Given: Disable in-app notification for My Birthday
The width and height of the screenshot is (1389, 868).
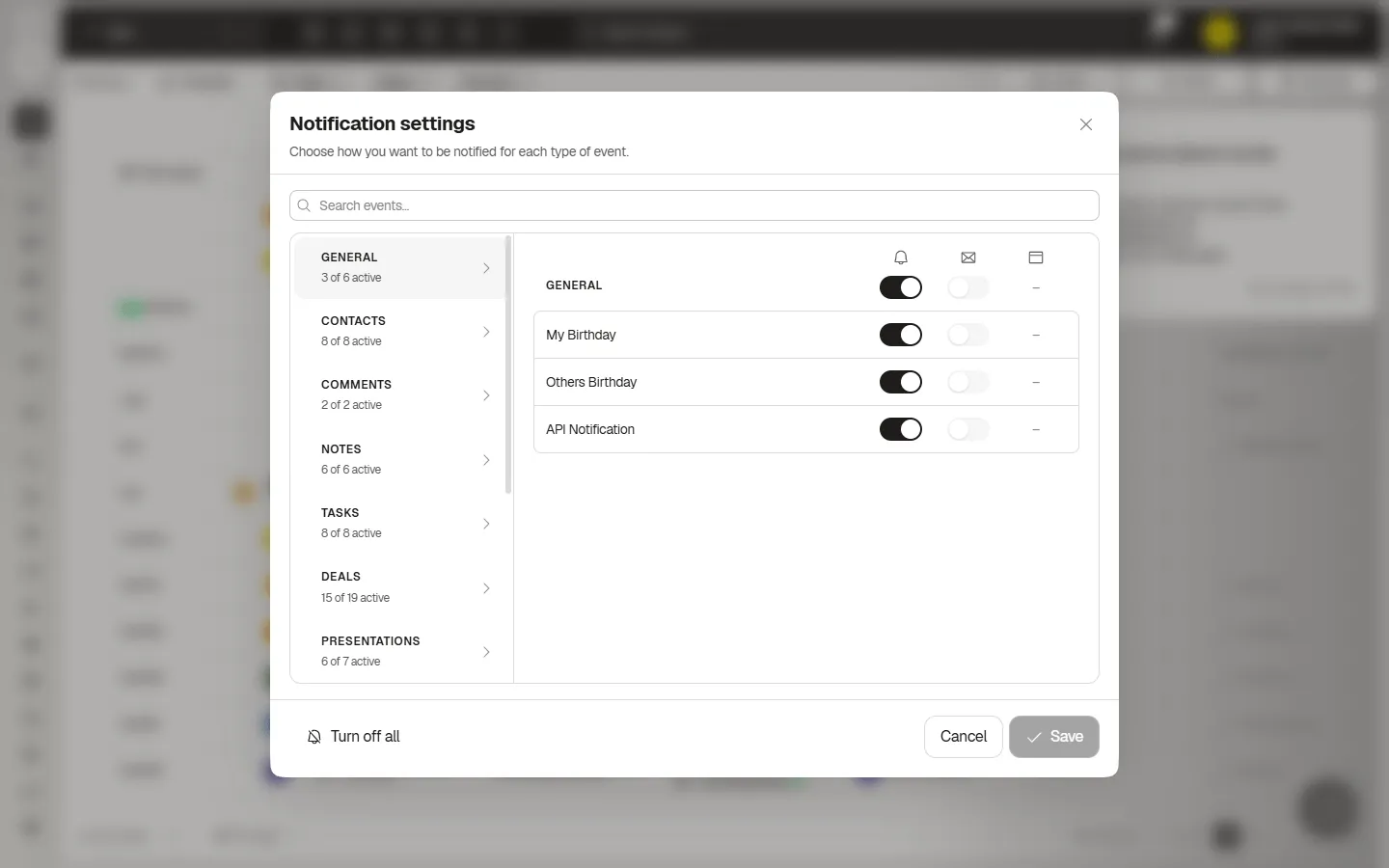Looking at the screenshot, I should point(901,335).
